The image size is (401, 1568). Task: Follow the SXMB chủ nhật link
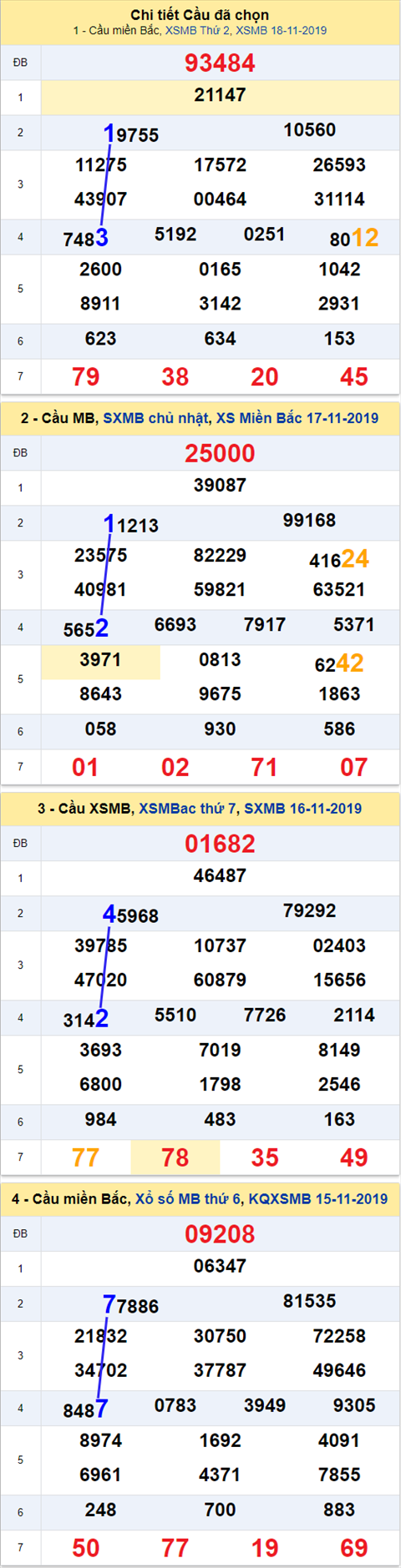coord(156,418)
